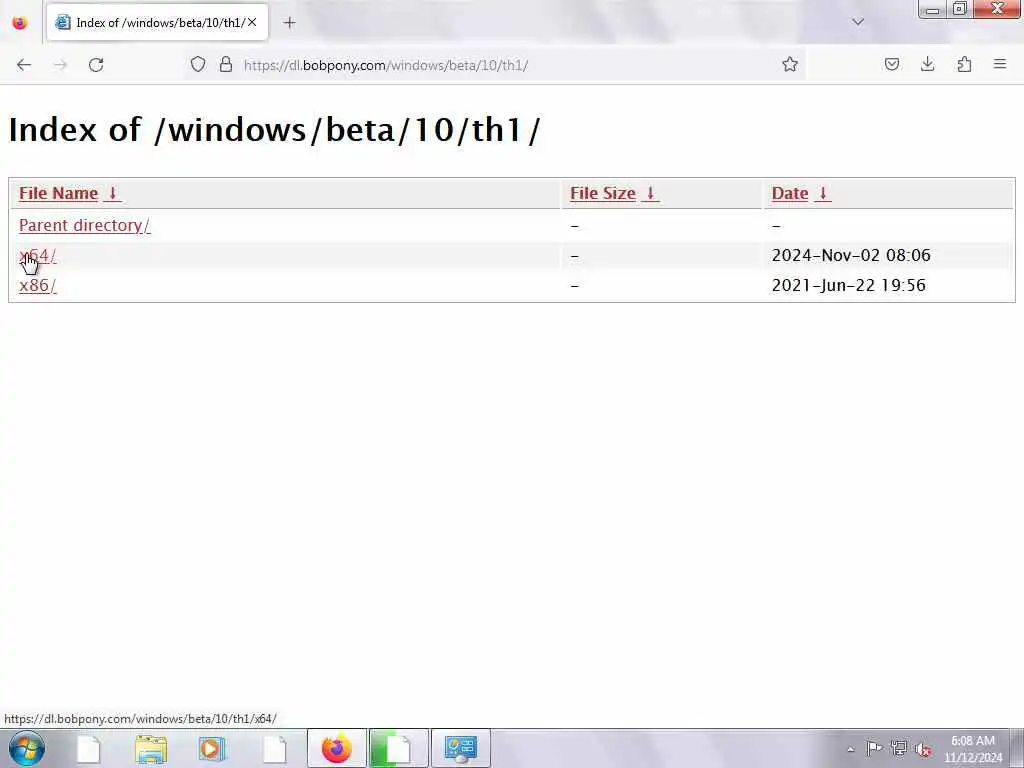
Task: Open the Firefox downloads panel
Action: (x=927, y=65)
